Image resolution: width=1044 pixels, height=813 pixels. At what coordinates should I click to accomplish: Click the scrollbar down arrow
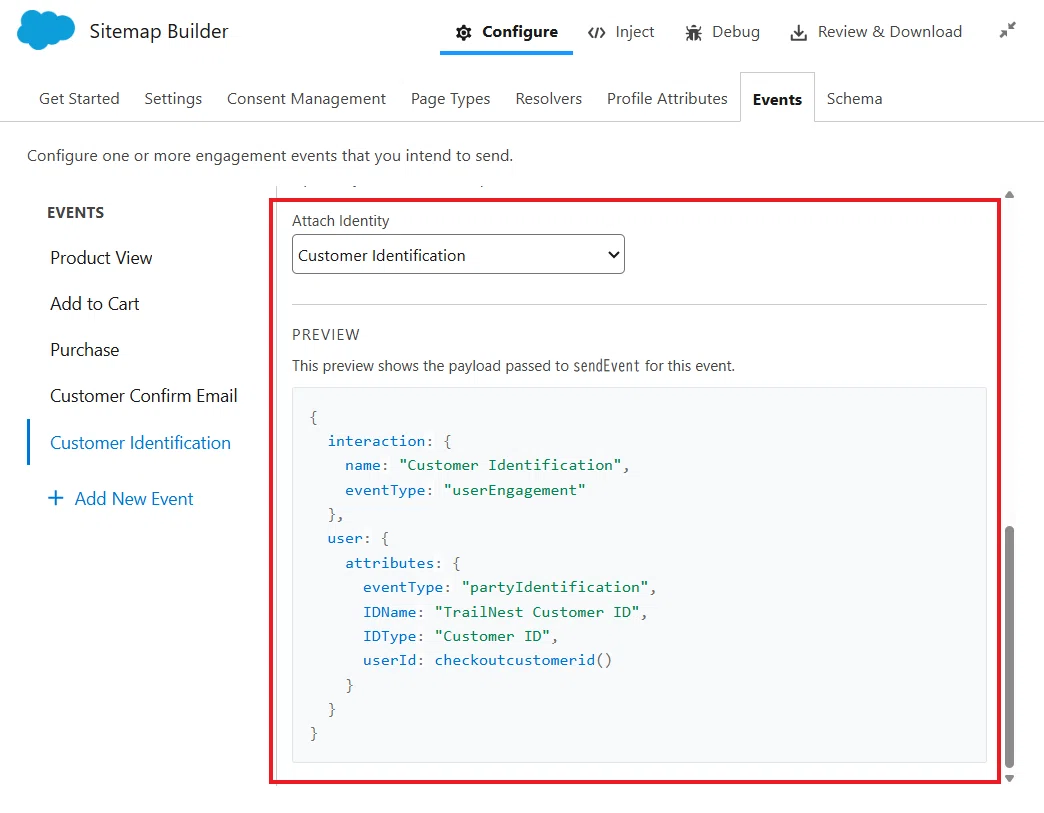pos(1009,778)
